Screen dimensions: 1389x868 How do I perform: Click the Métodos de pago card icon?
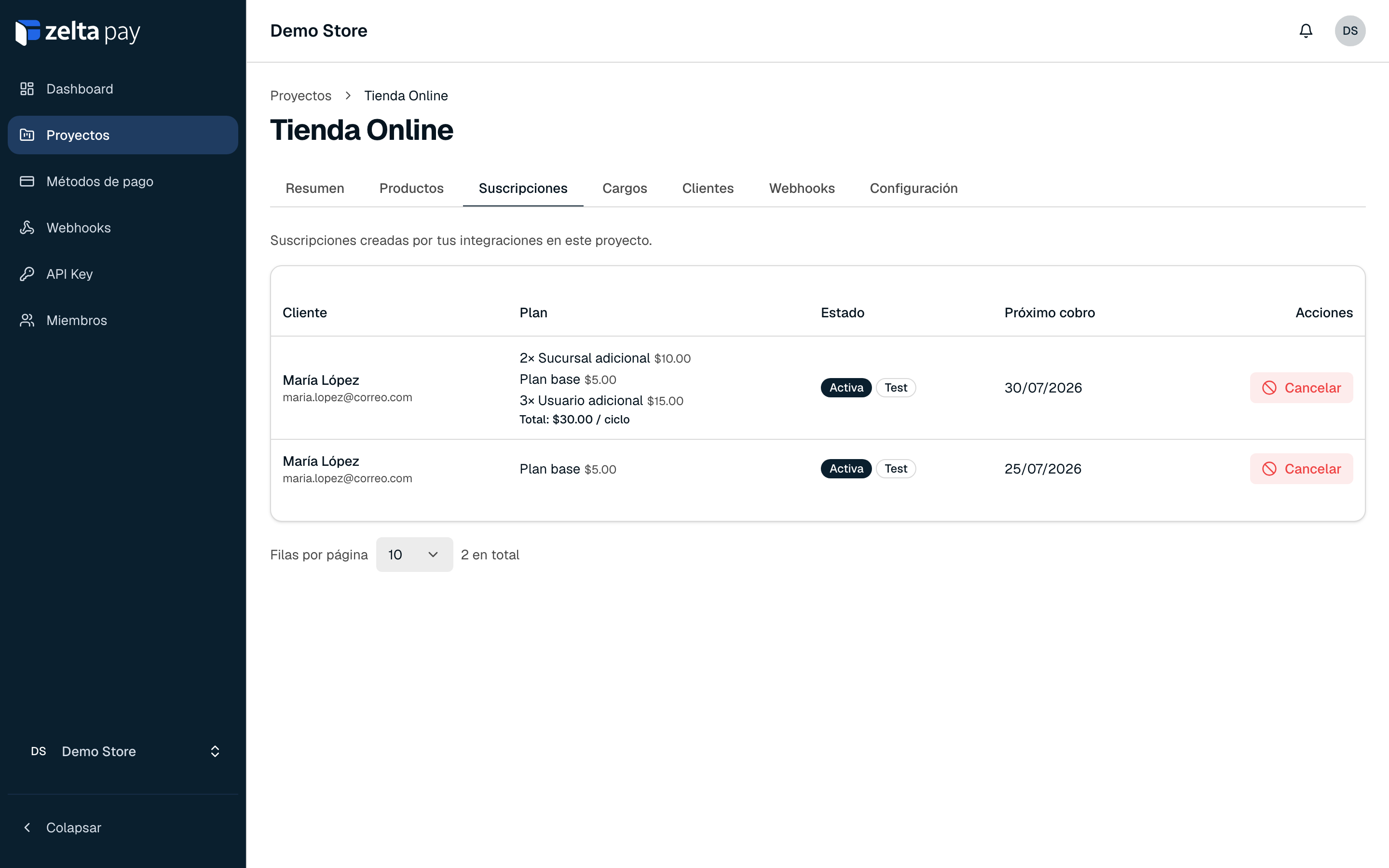[27, 181]
